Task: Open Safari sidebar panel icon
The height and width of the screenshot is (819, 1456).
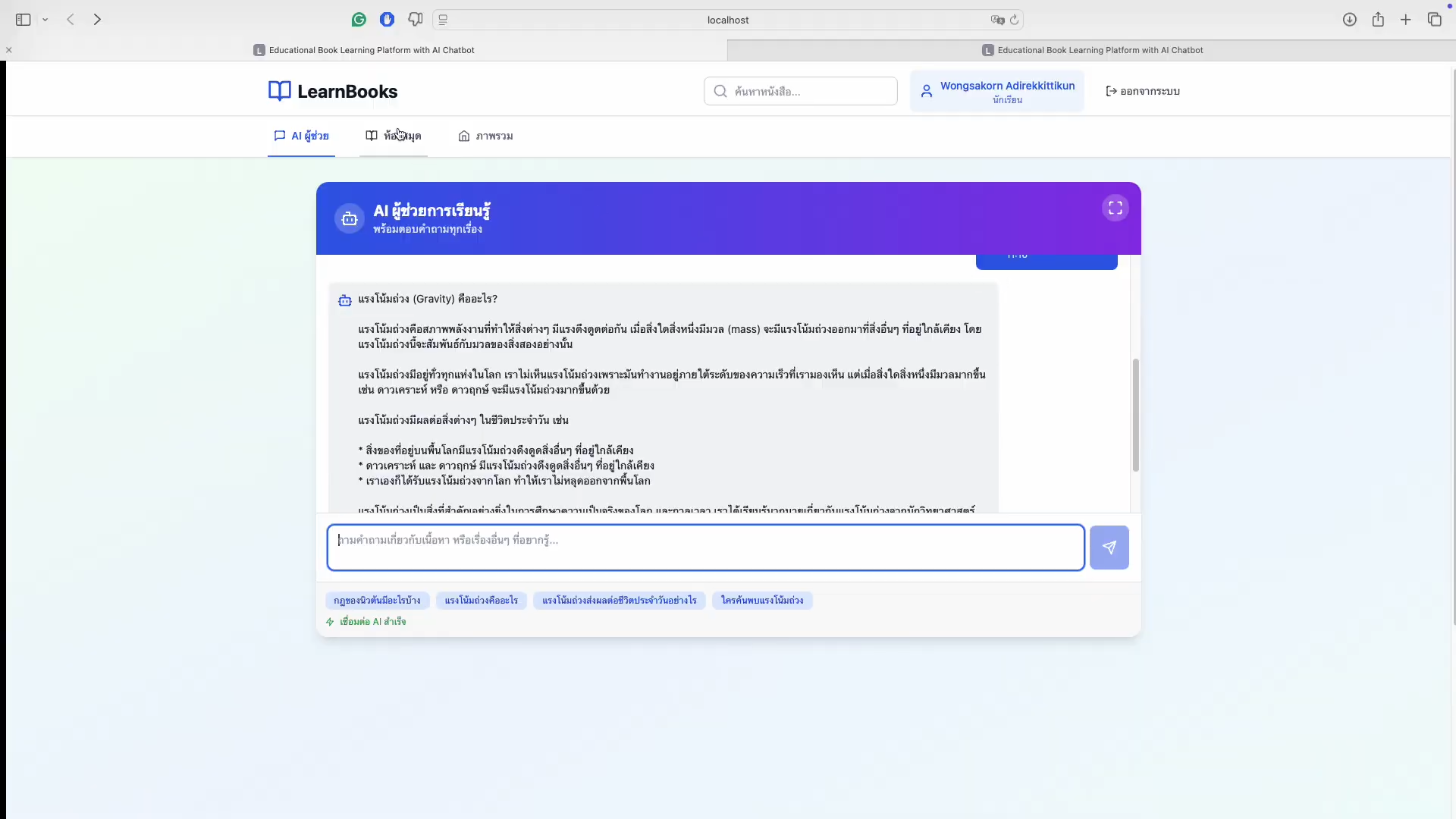Action: [23, 20]
